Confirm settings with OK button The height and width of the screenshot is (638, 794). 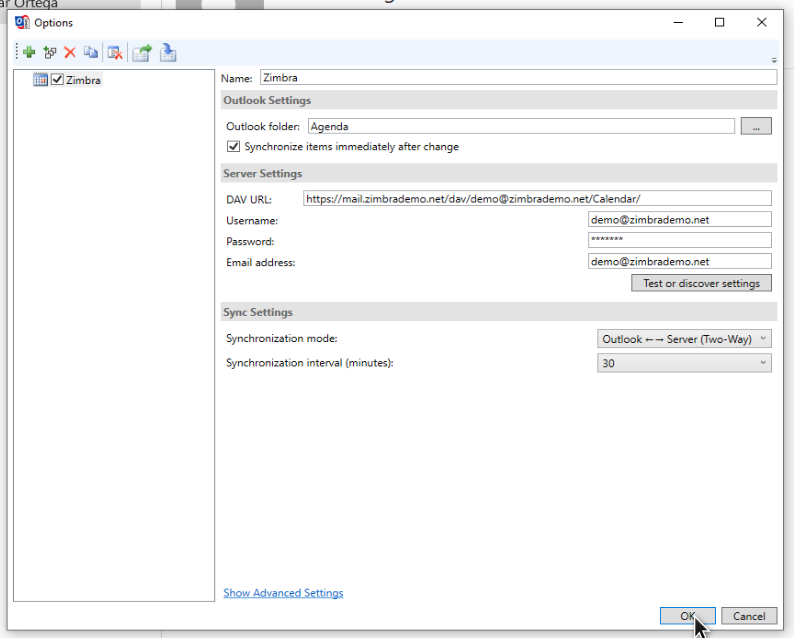point(688,616)
